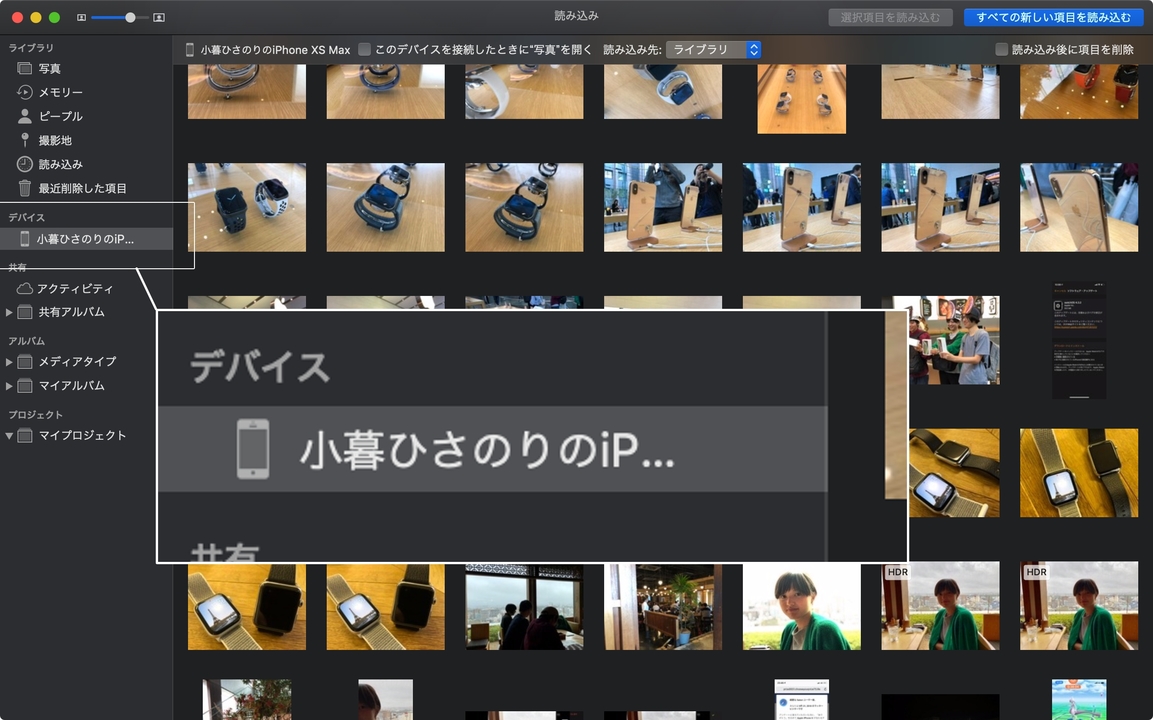
Task: Select the first HDR portrait thumbnail
Action: pos(940,606)
